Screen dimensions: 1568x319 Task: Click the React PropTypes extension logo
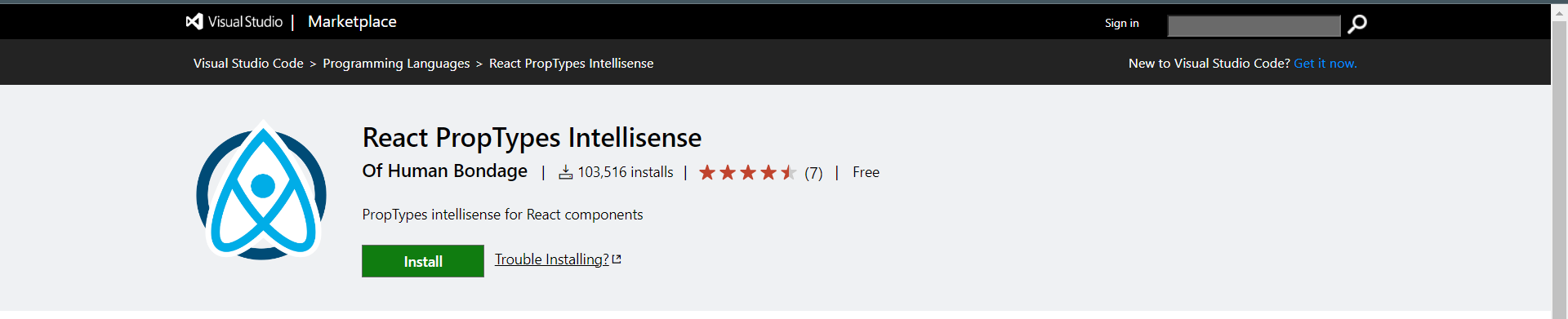tap(261, 190)
